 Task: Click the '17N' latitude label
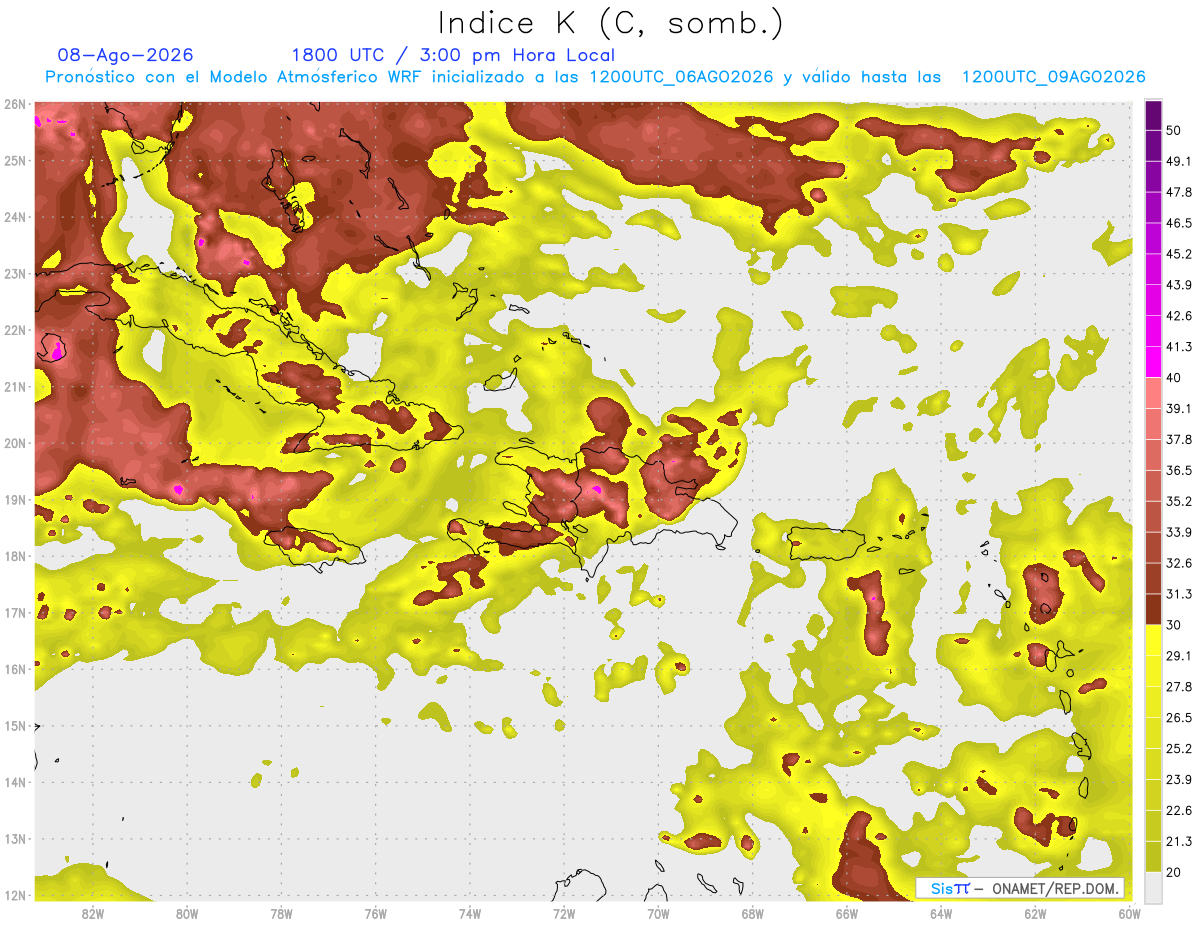point(14,613)
